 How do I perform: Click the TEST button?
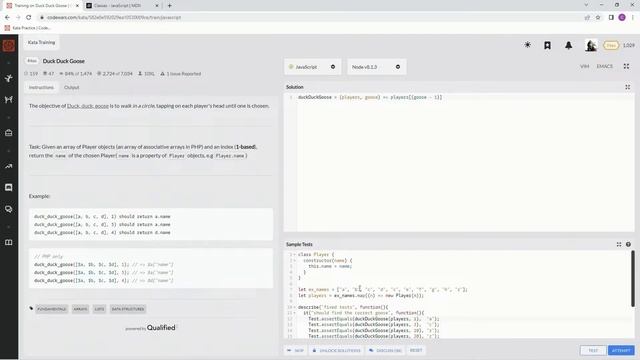point(593,351)
